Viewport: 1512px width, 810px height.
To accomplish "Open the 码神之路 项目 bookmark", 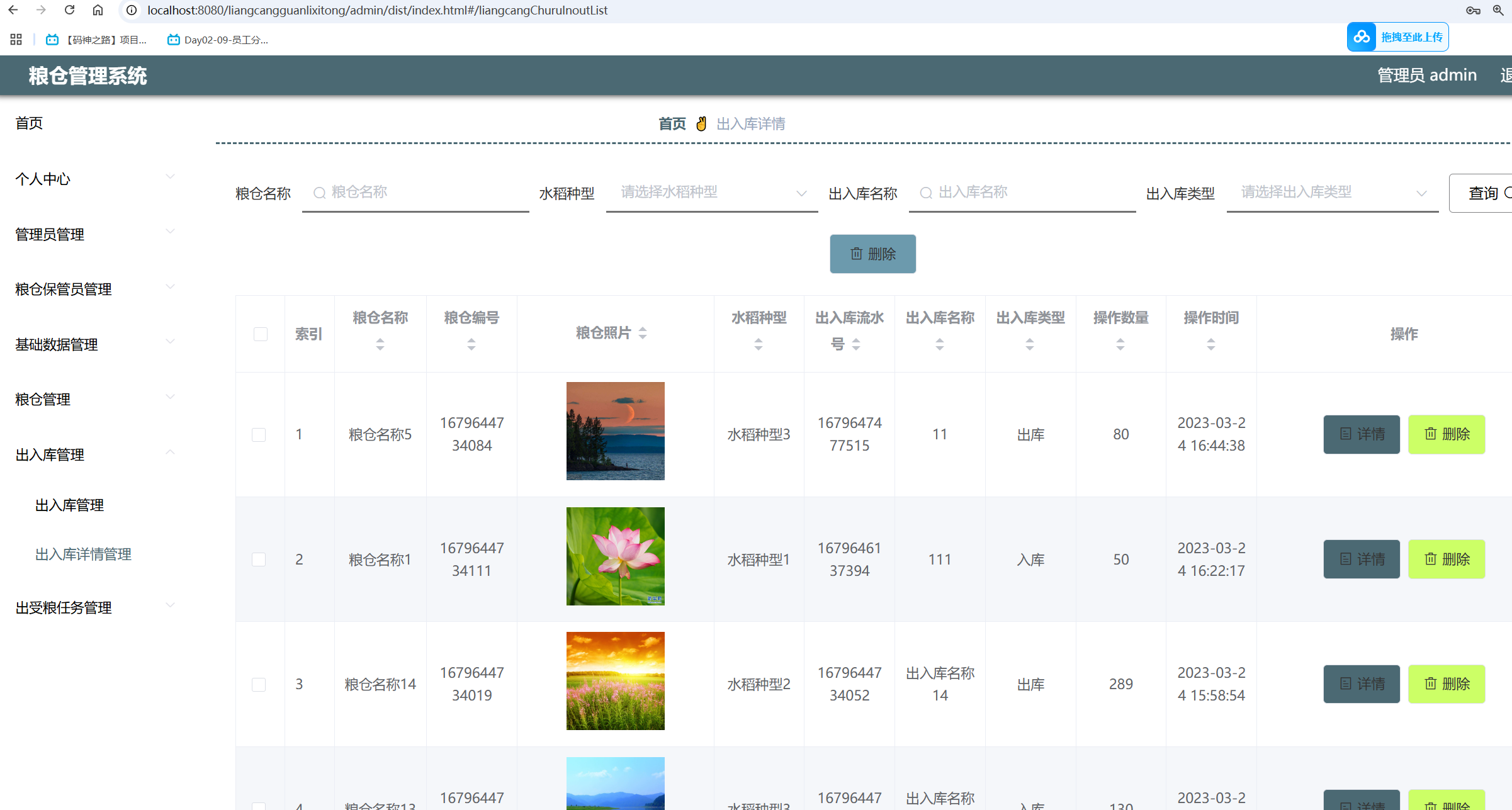I will click(96, 40).
